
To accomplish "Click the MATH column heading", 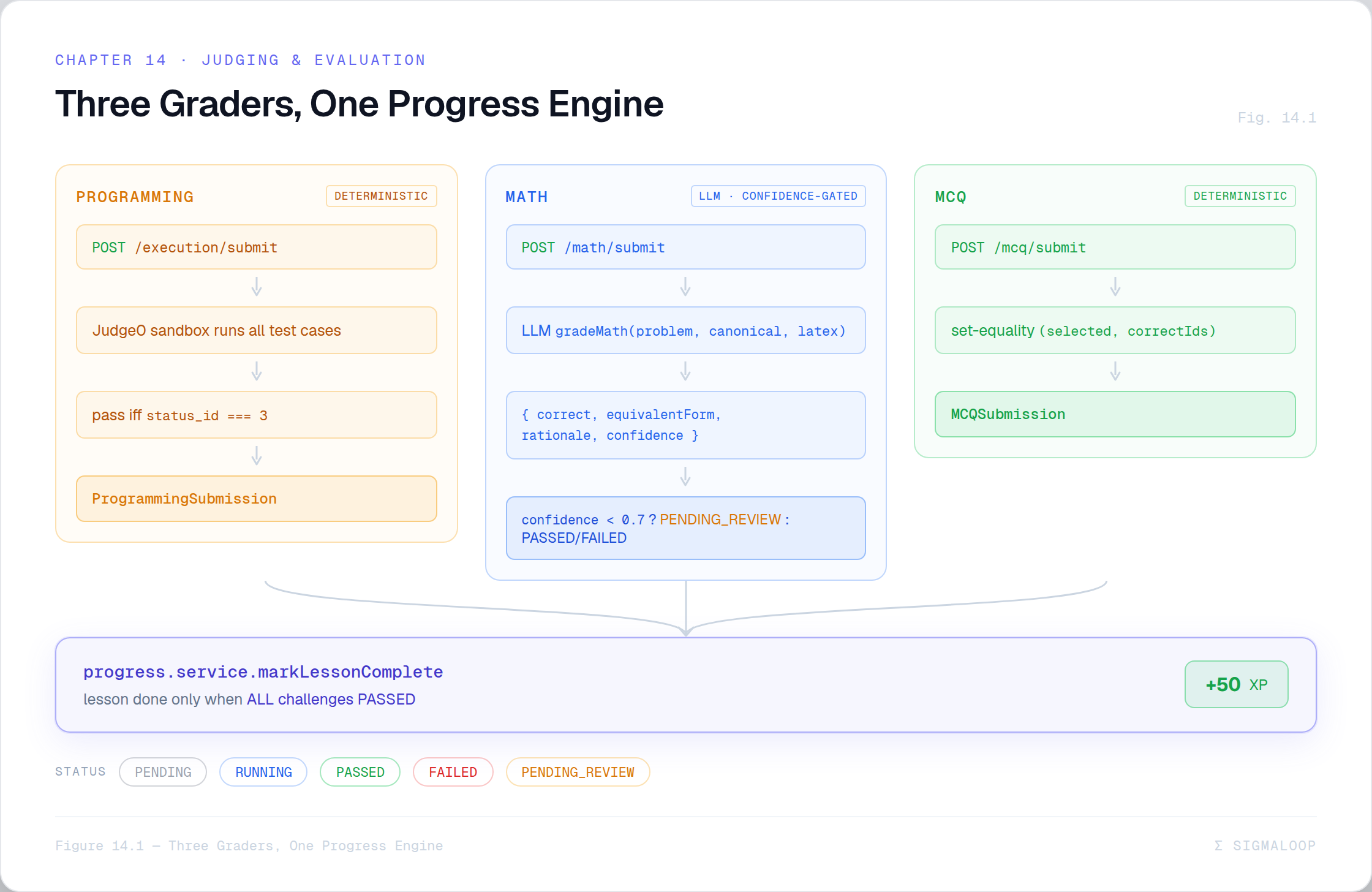I will click(527, 197).
